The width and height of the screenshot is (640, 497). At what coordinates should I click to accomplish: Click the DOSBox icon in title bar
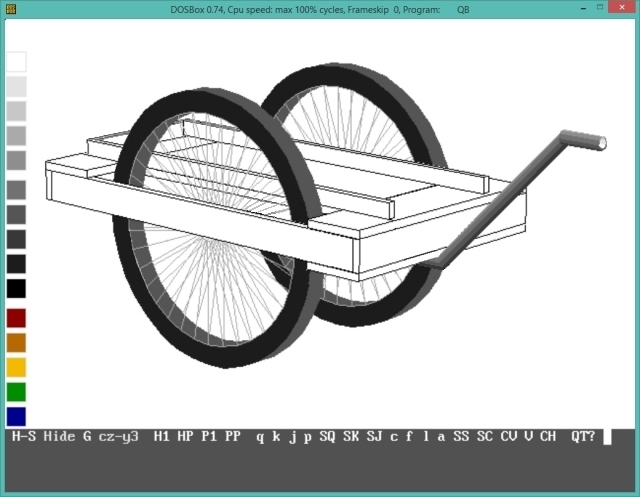[10, 9]
